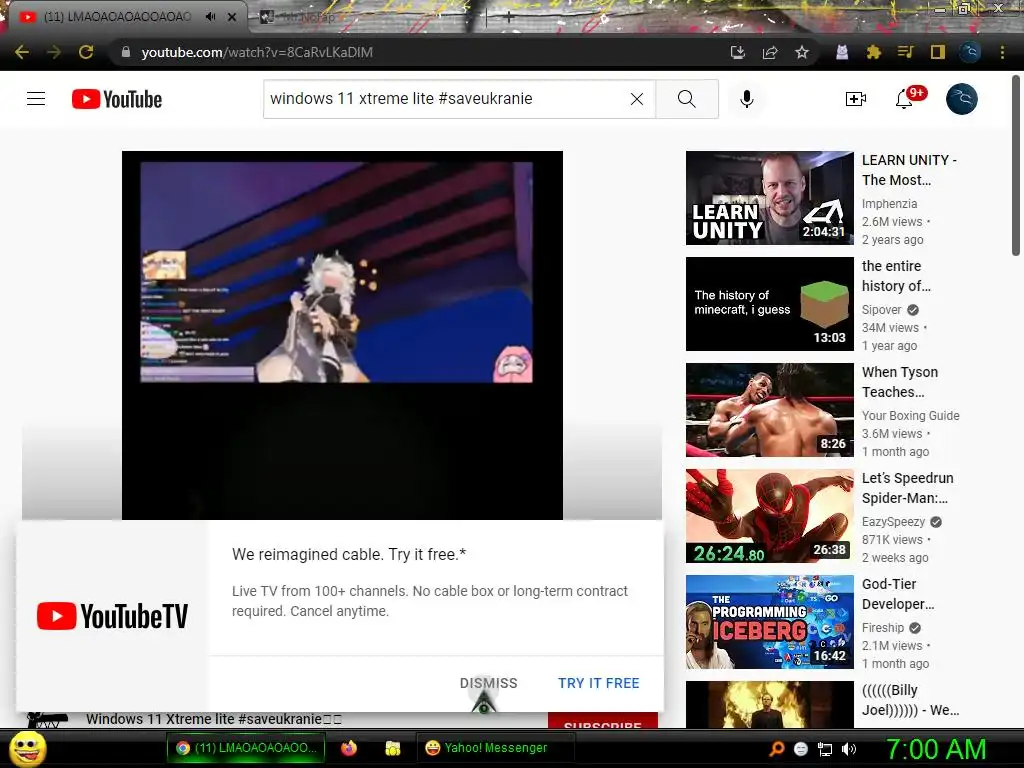Image resolution: width=1024 pixels, height=768 pixels.
Task: Open the EazySpeezy channel name
Action: (893, 522)
